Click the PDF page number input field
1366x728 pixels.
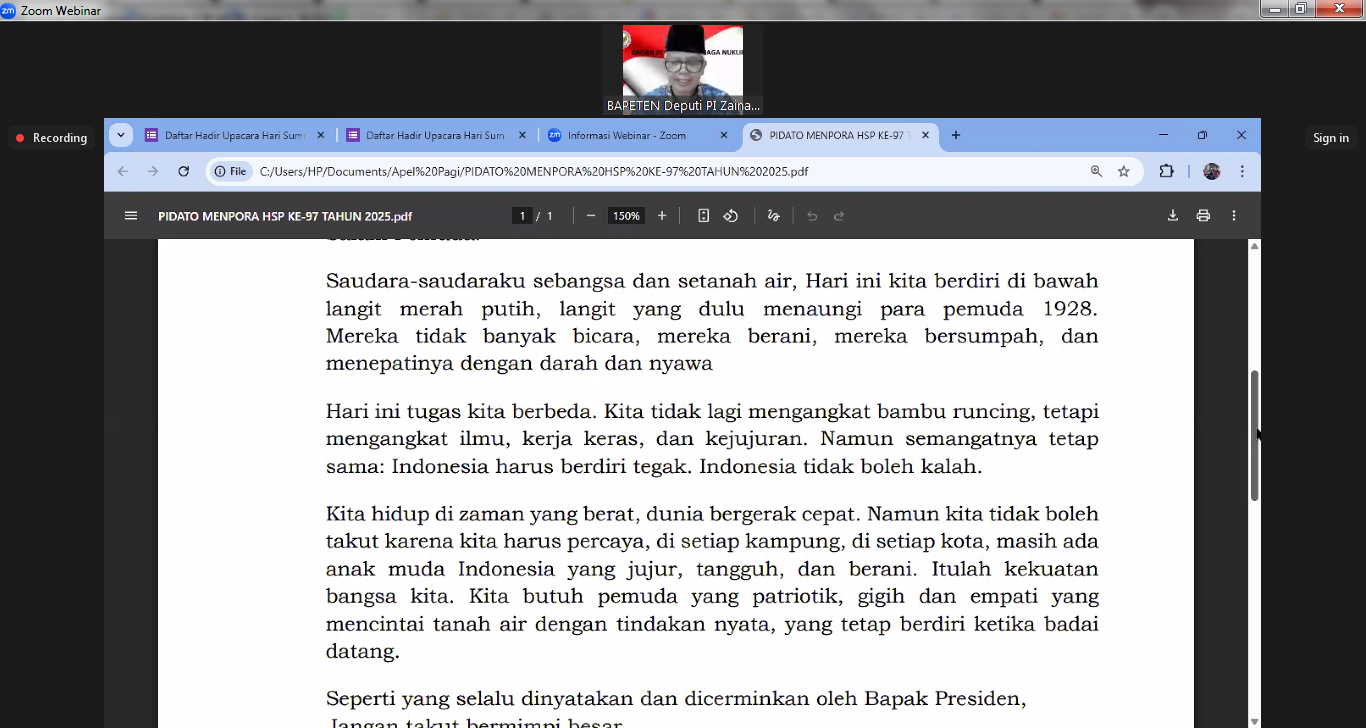click(522, 216)
